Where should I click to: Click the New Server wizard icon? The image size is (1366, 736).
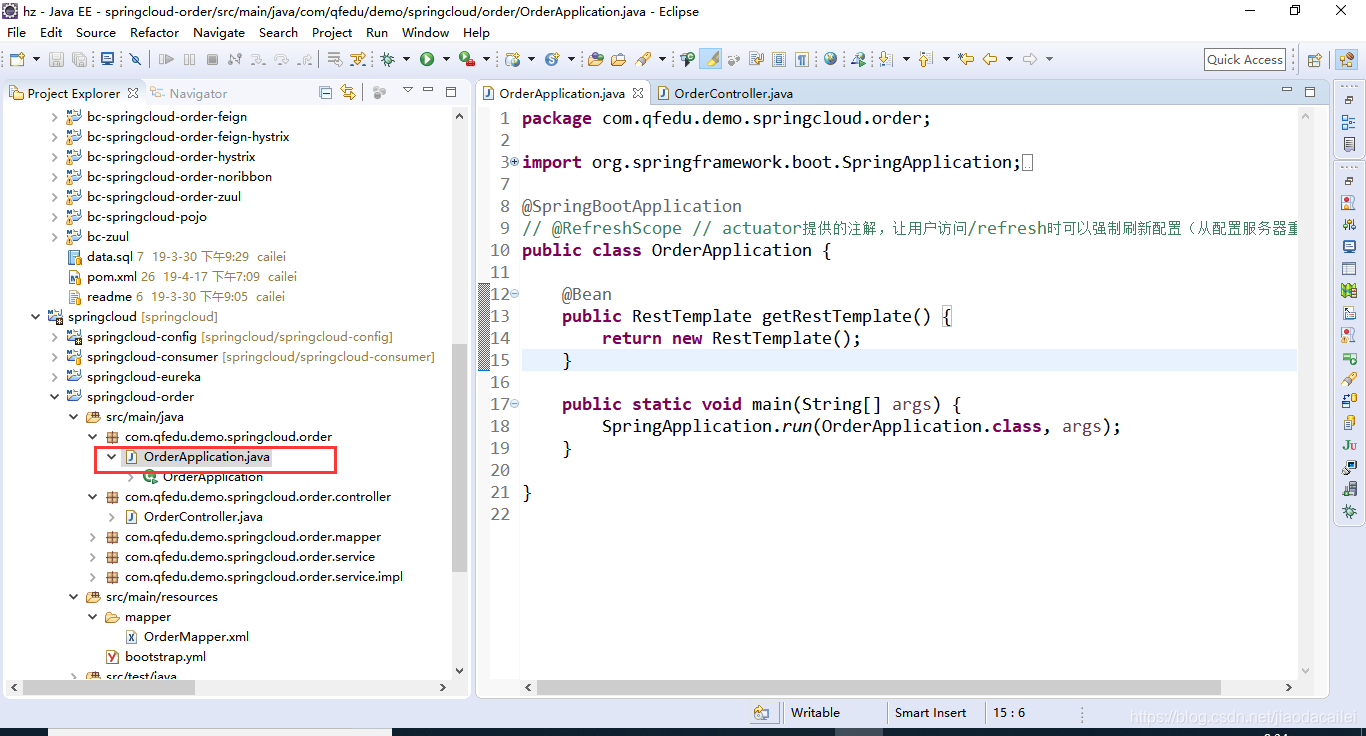point(513,59)
